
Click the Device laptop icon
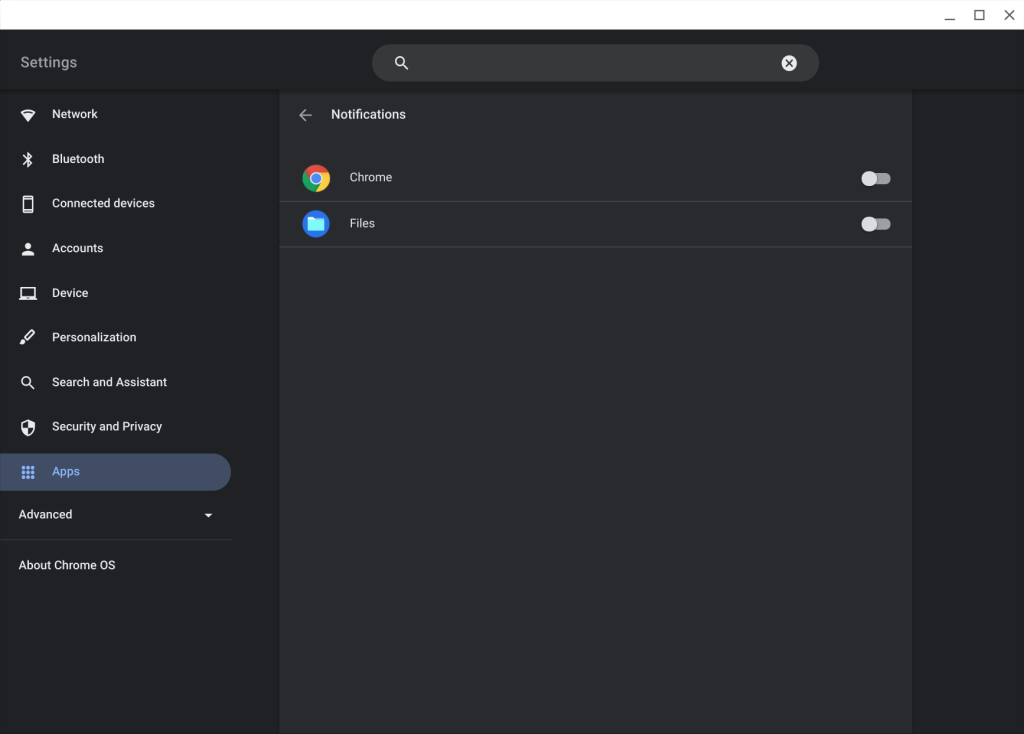coord(27,293)
